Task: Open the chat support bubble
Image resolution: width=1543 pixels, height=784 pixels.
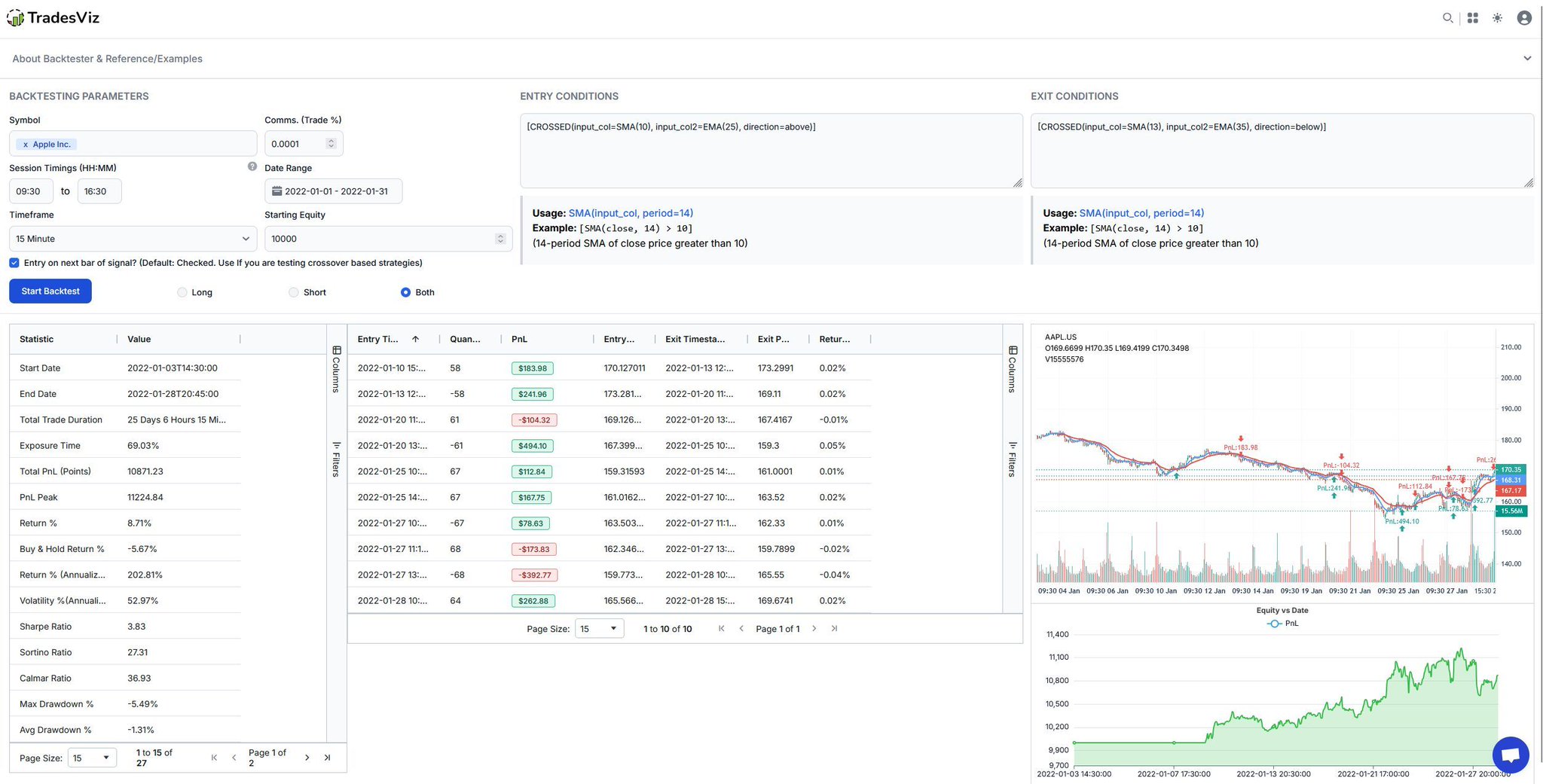Action: (x=1511, y=755)
